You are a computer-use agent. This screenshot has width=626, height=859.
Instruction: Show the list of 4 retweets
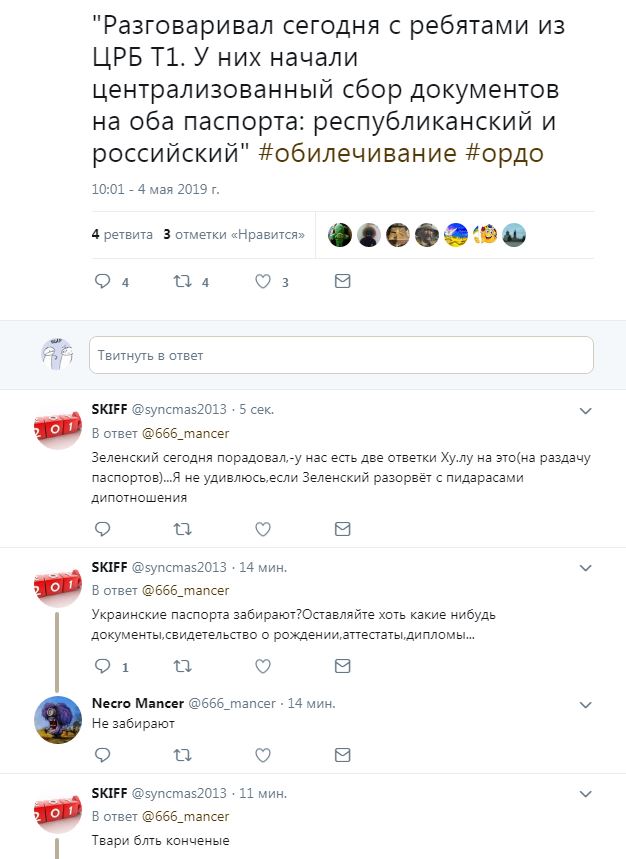[122, 234]
